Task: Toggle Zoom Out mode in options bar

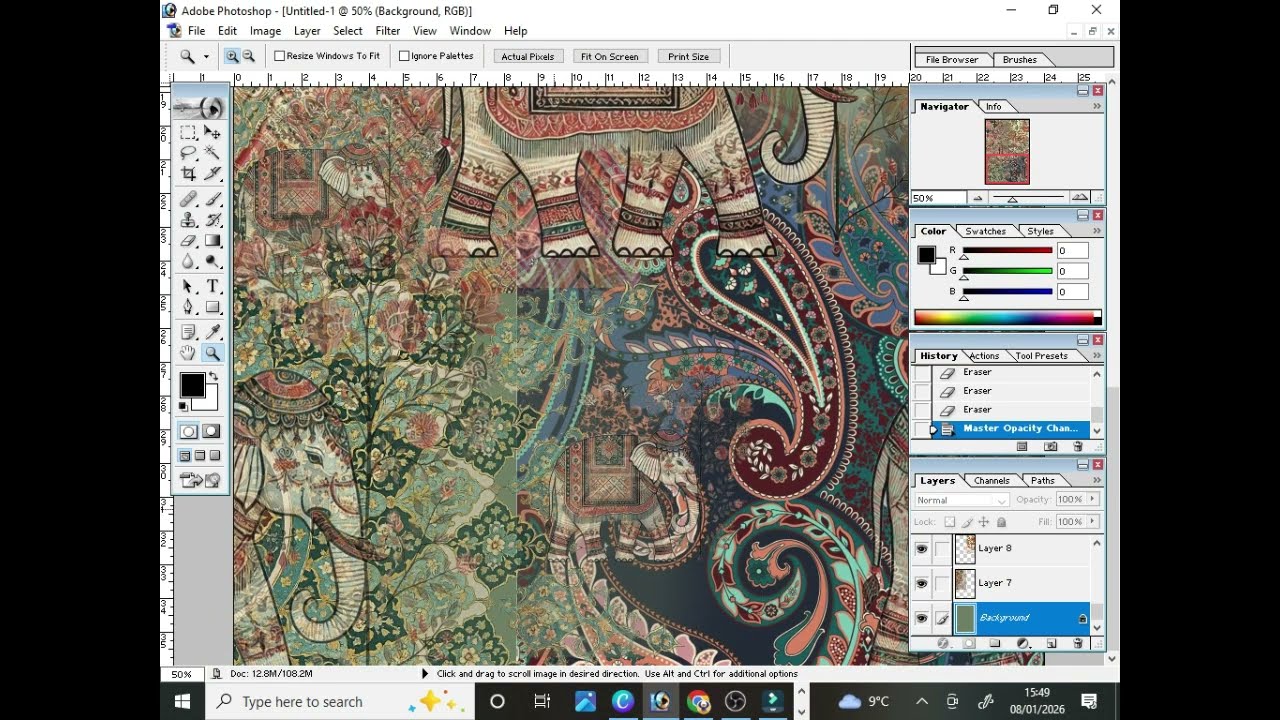Action: tap(248, 56)
